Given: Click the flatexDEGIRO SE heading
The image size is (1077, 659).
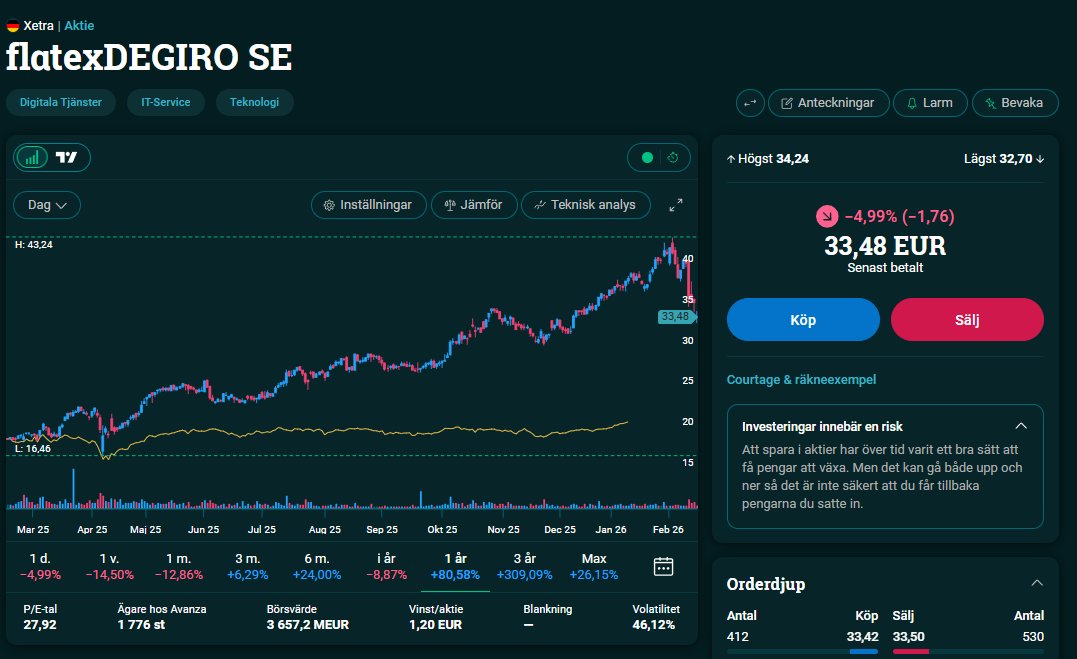Looking at the screenshot, I should 149,57.
